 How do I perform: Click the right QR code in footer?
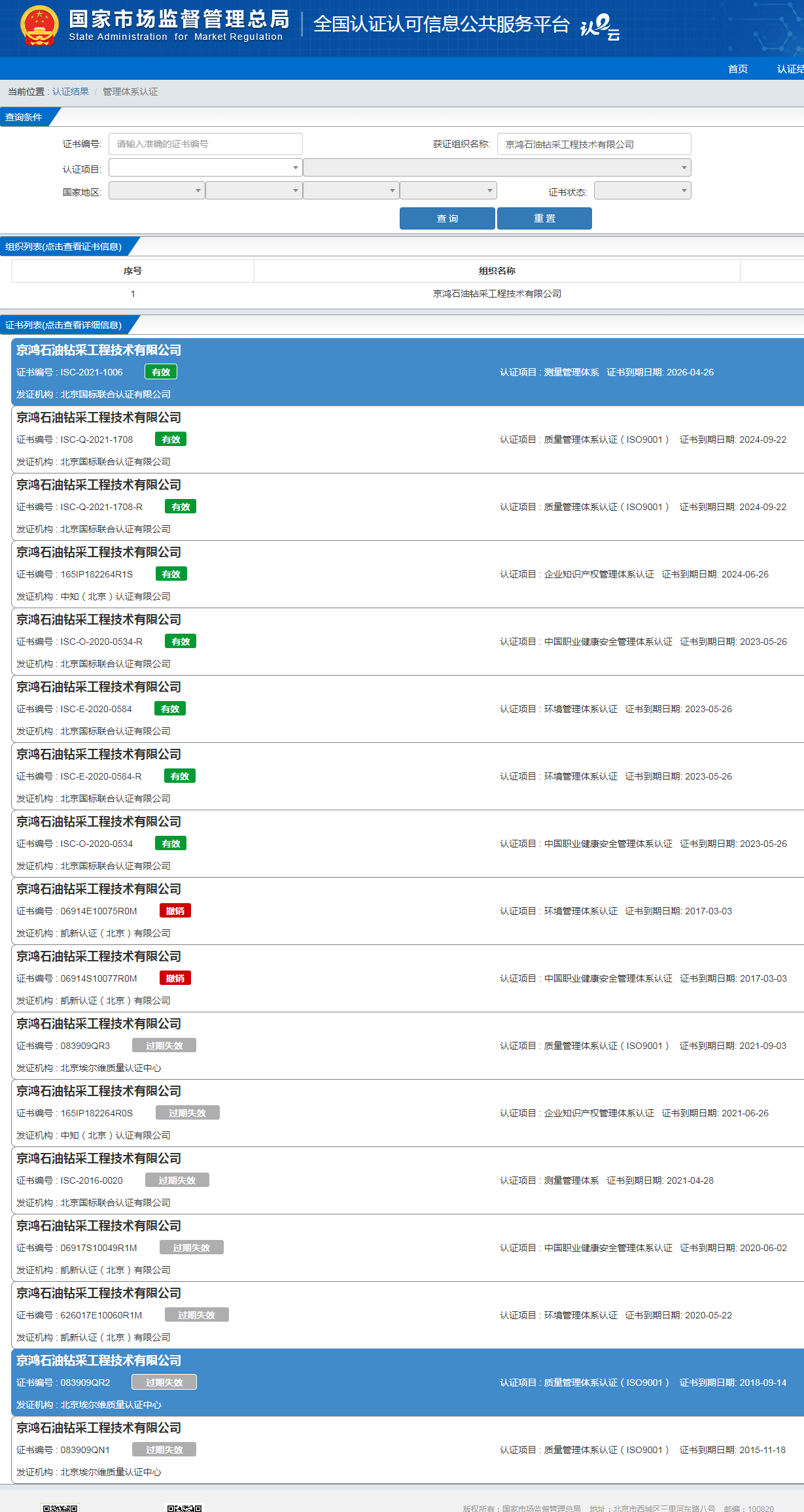pos(184,1508)
